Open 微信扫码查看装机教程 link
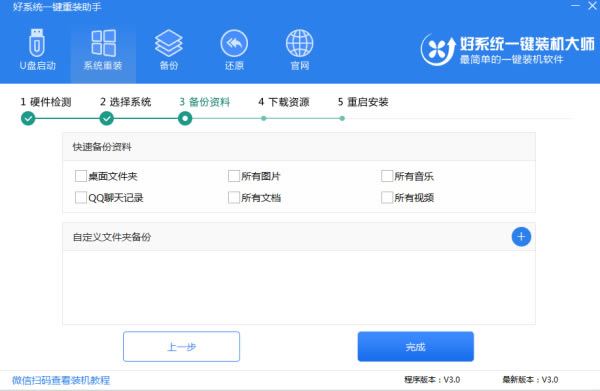 (x=61, y=380)
